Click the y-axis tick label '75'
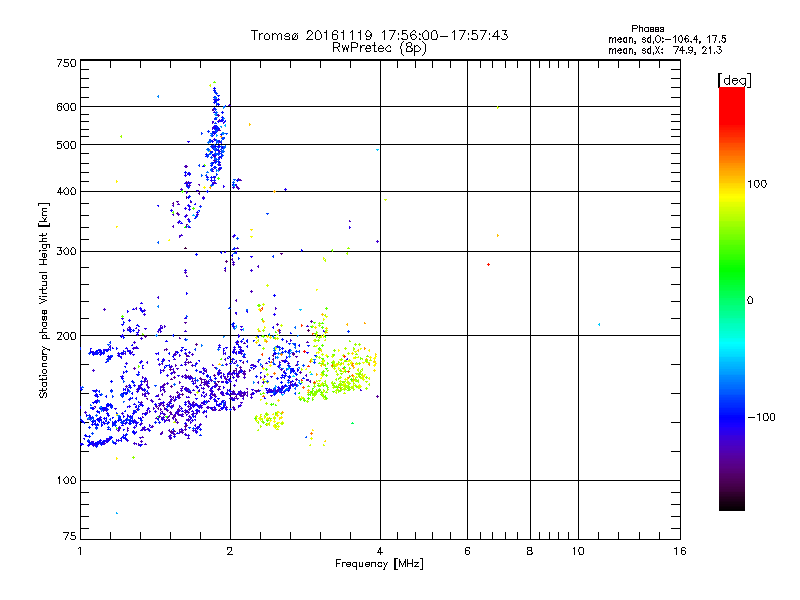Screen dimensions: 800x600 click(70, 536)
